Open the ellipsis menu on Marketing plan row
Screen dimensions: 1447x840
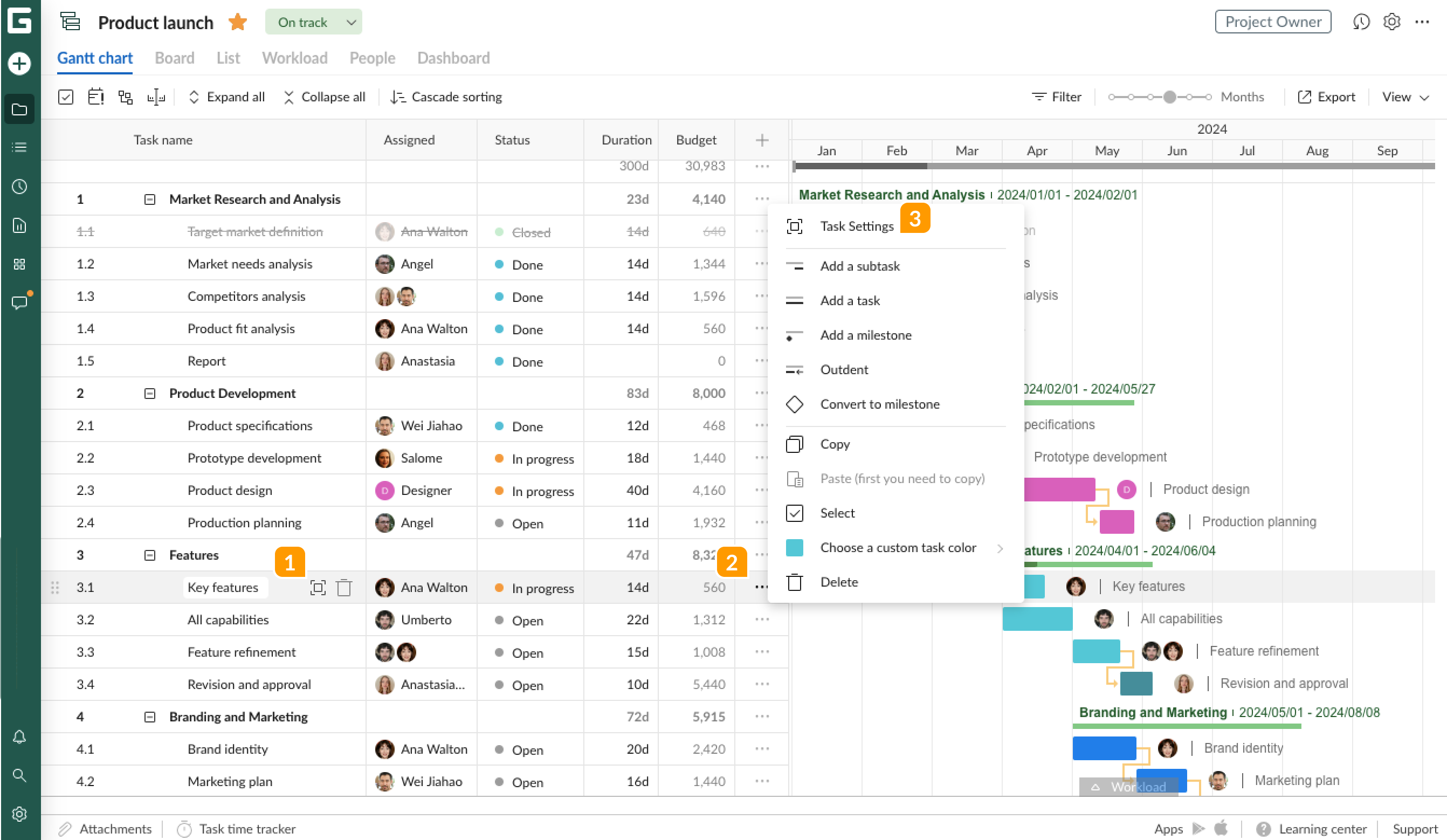pos(761,781)
